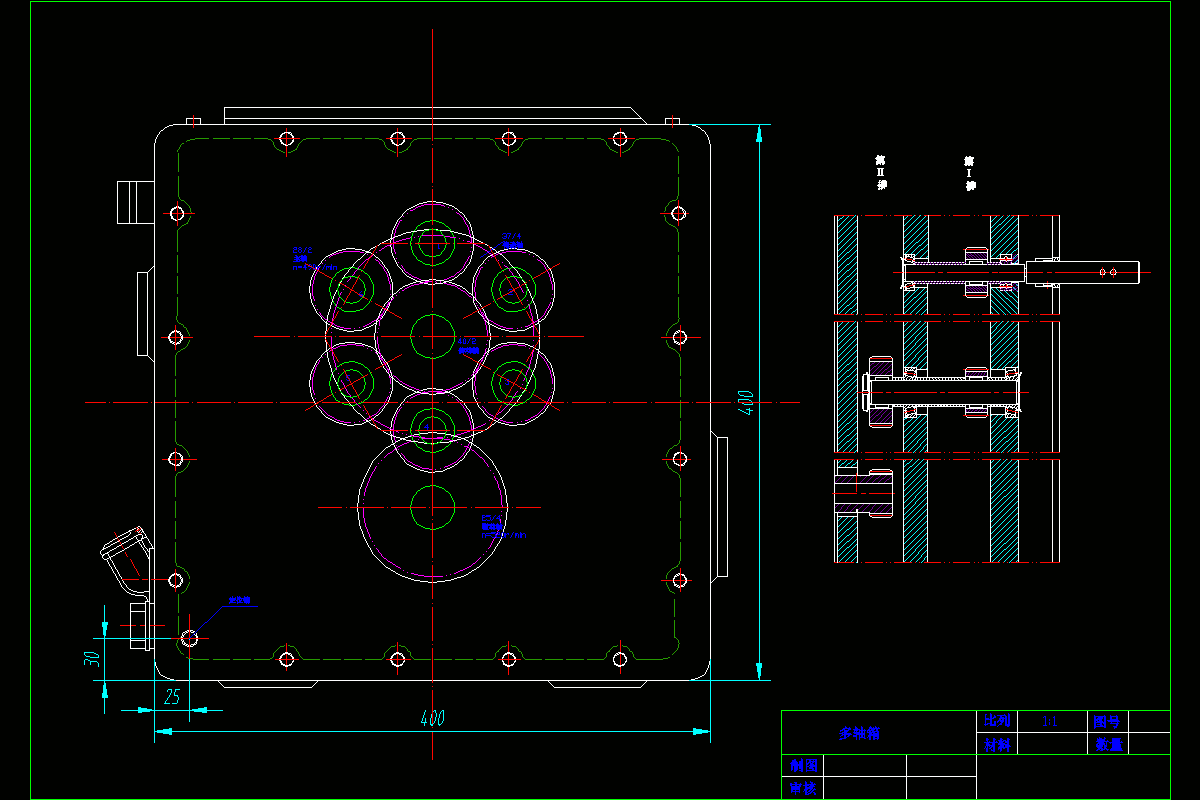1200x800 pixels.
Task: Select the row II label above the section view
Action: [x=881, y=172]
